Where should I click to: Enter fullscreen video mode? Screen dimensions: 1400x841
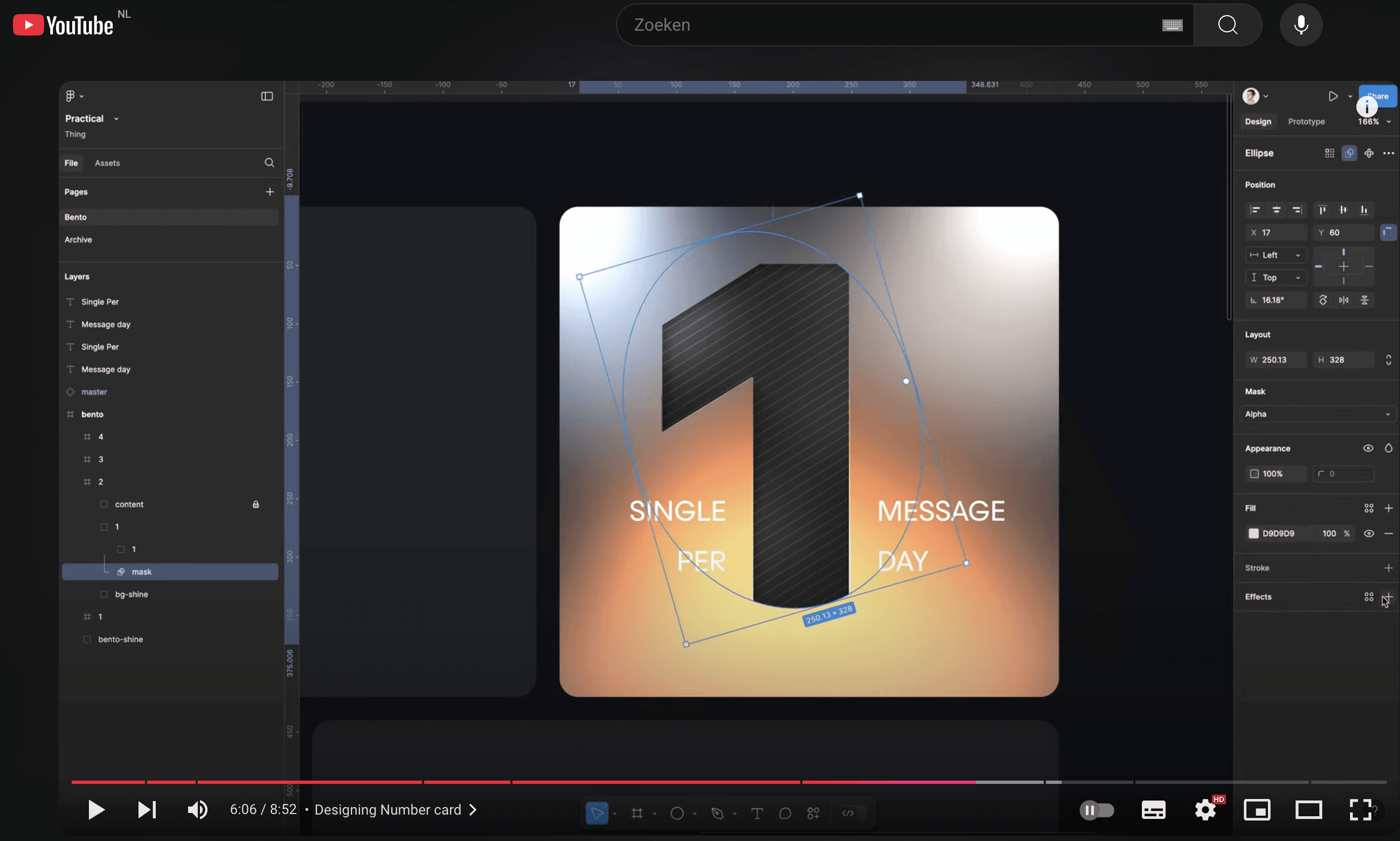point(1360,810)
